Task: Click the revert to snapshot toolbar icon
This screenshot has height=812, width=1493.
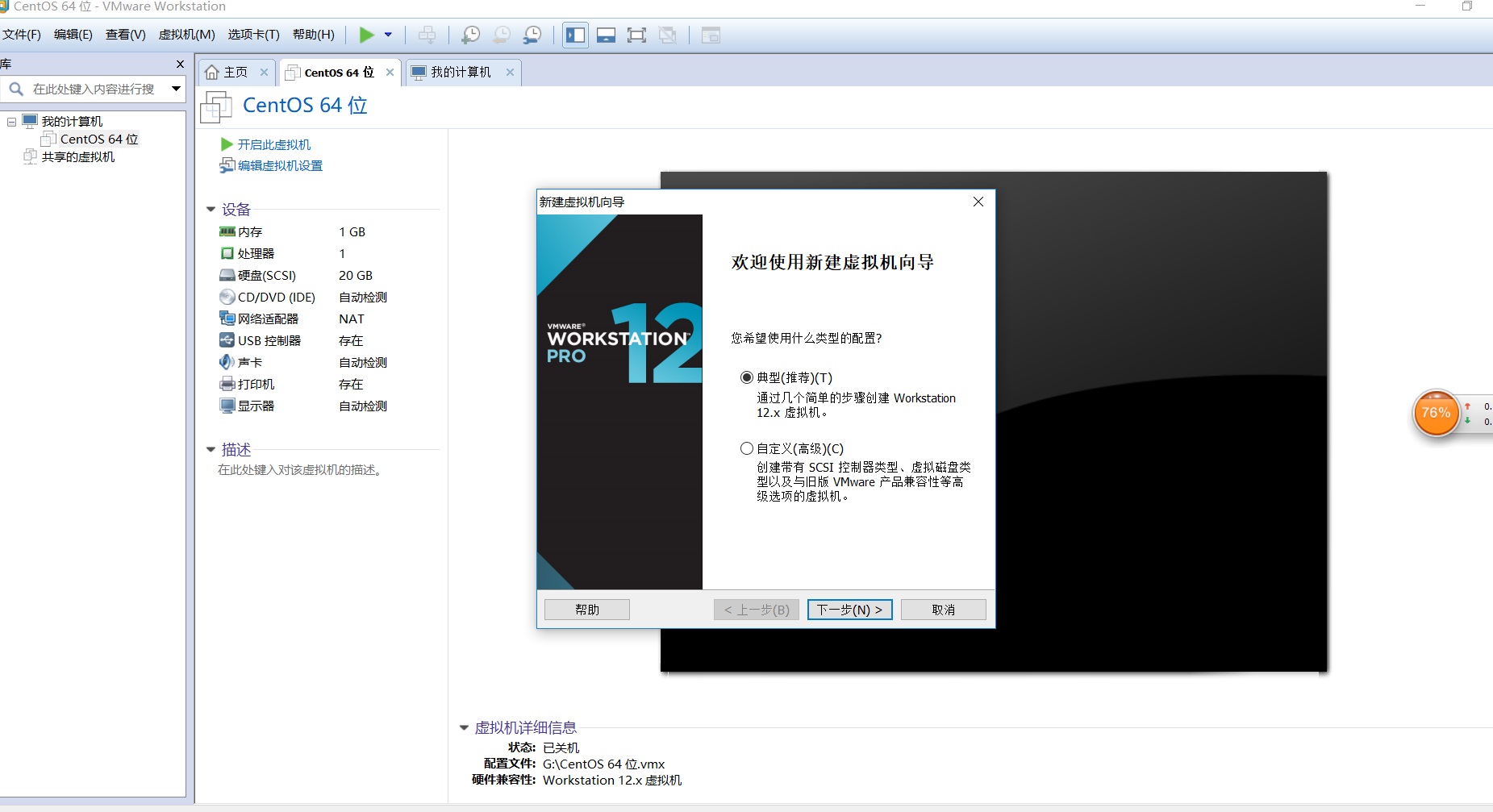Action: click(502, 35)
